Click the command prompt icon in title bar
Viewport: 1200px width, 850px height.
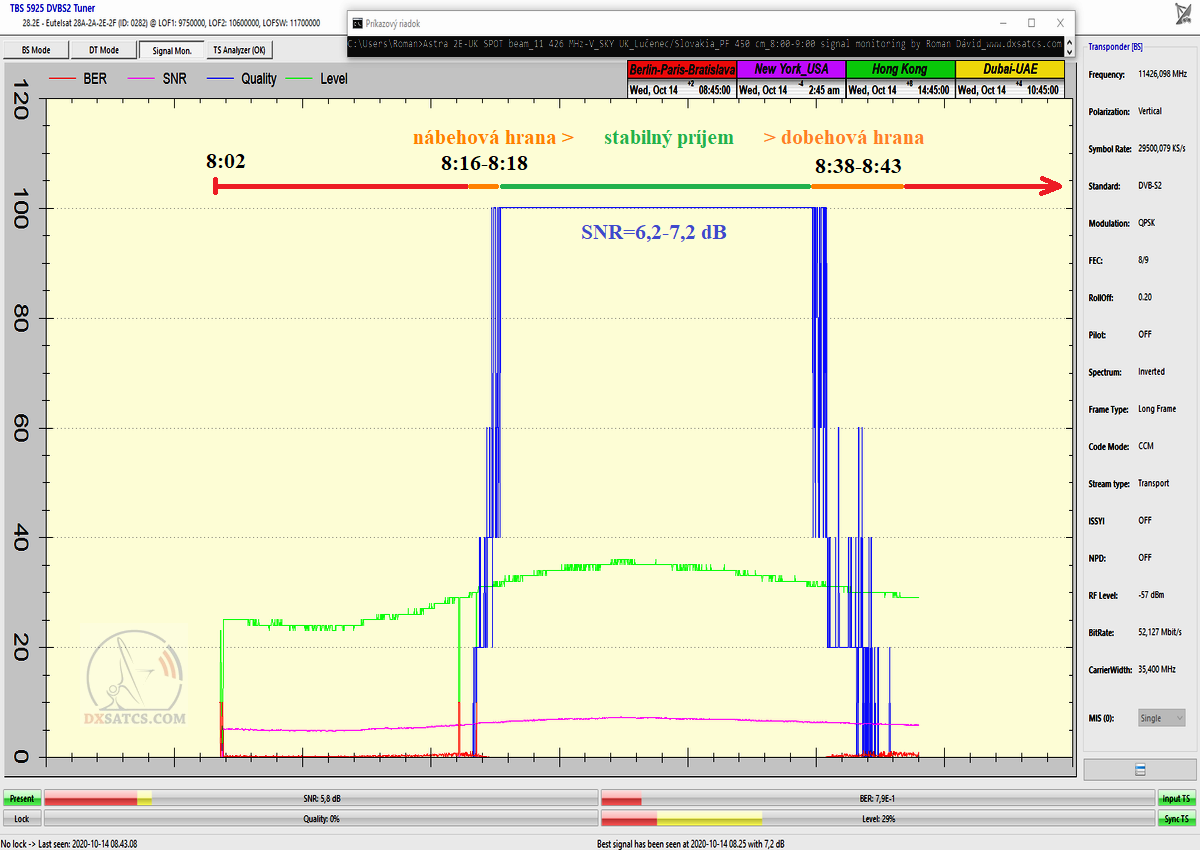coord(359,22)
